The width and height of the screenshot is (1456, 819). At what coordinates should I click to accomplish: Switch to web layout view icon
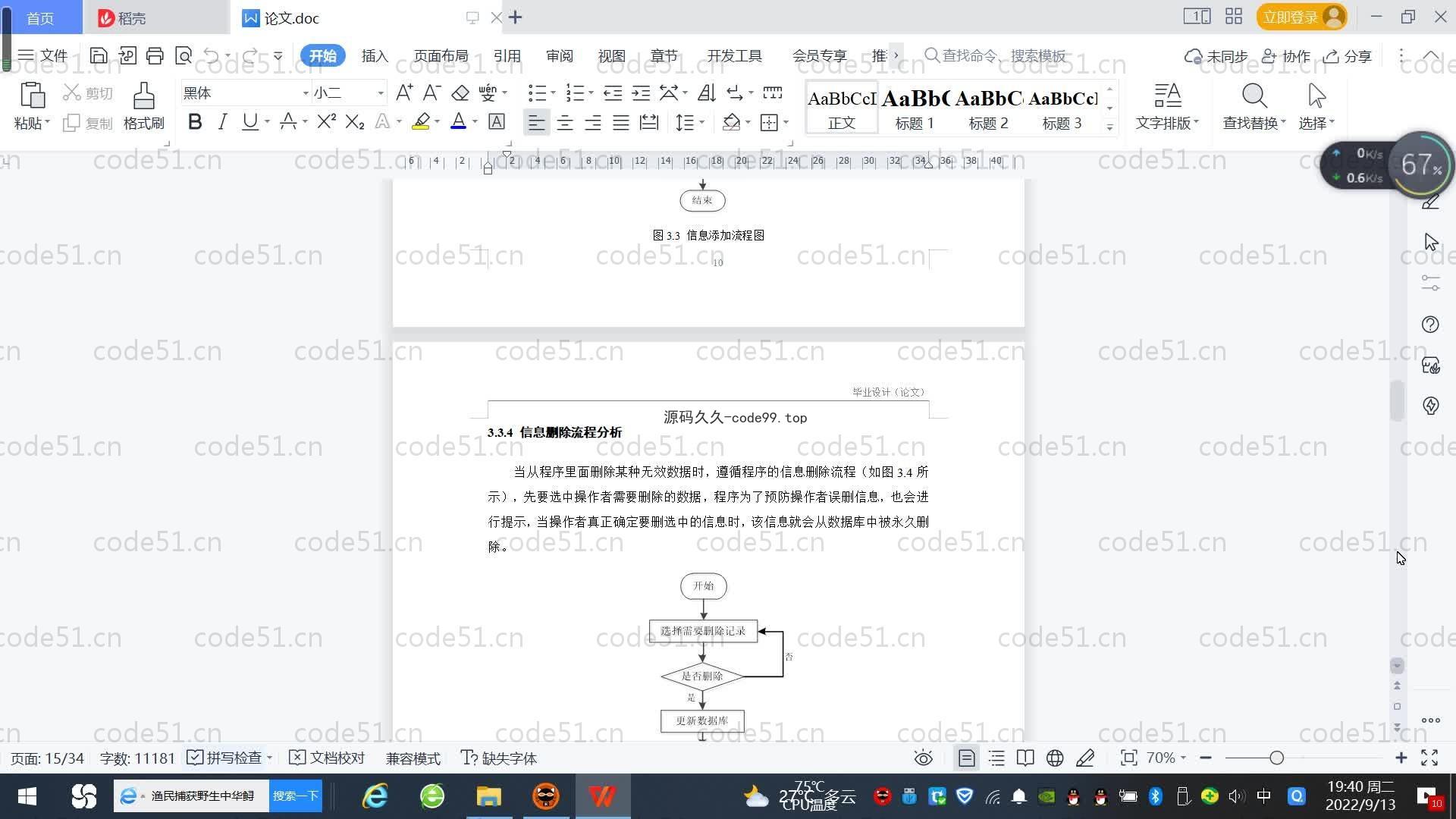tap(1055, 758)
